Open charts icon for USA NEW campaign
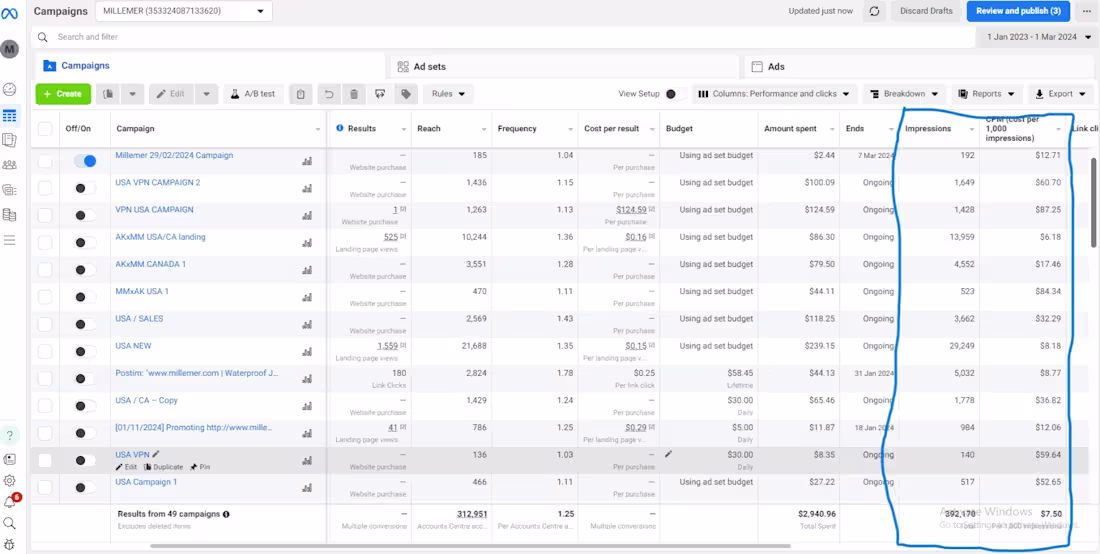Screen dimensions: 1100x554 (x=307, y=351)
